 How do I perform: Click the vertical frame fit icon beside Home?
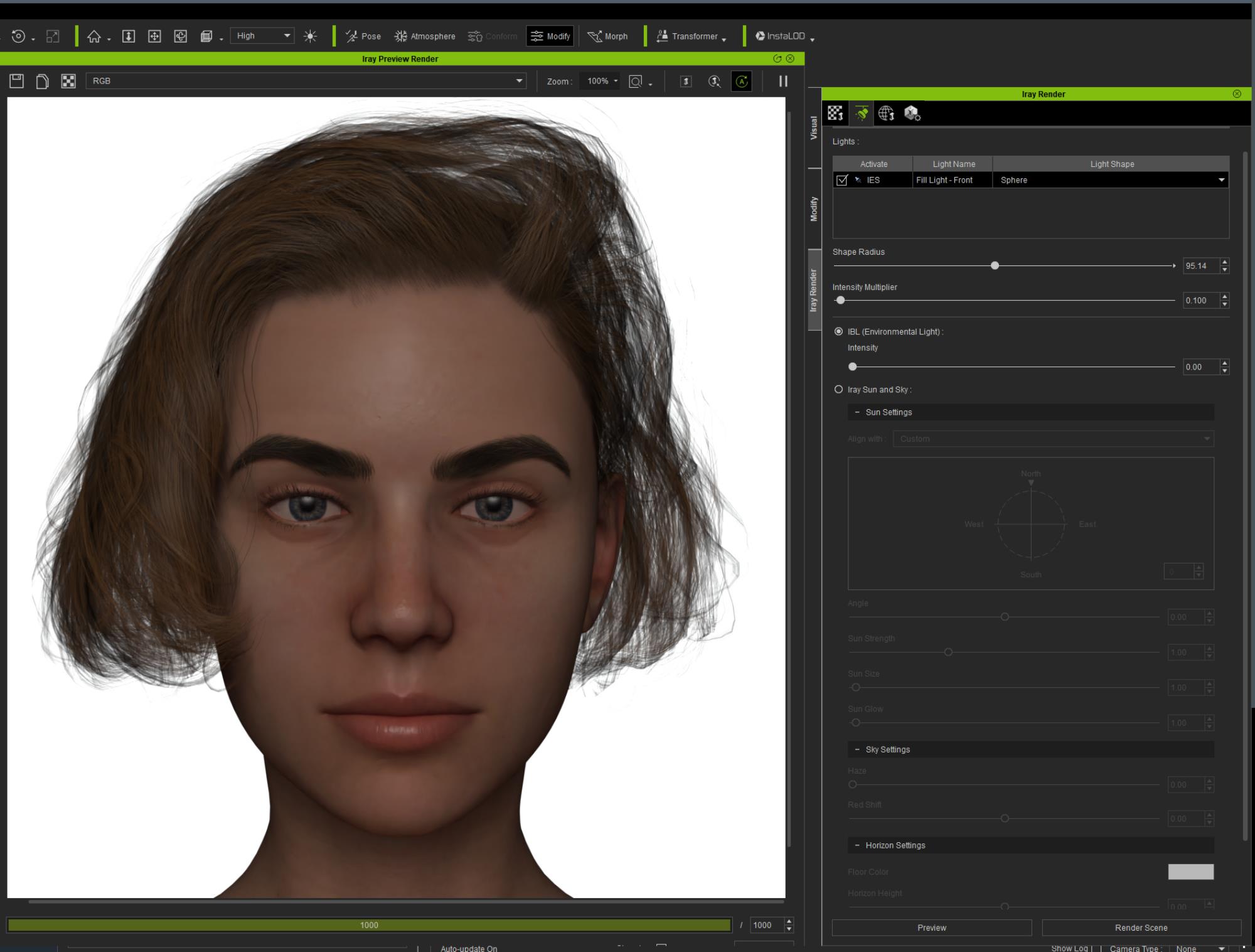pos(128,36)
